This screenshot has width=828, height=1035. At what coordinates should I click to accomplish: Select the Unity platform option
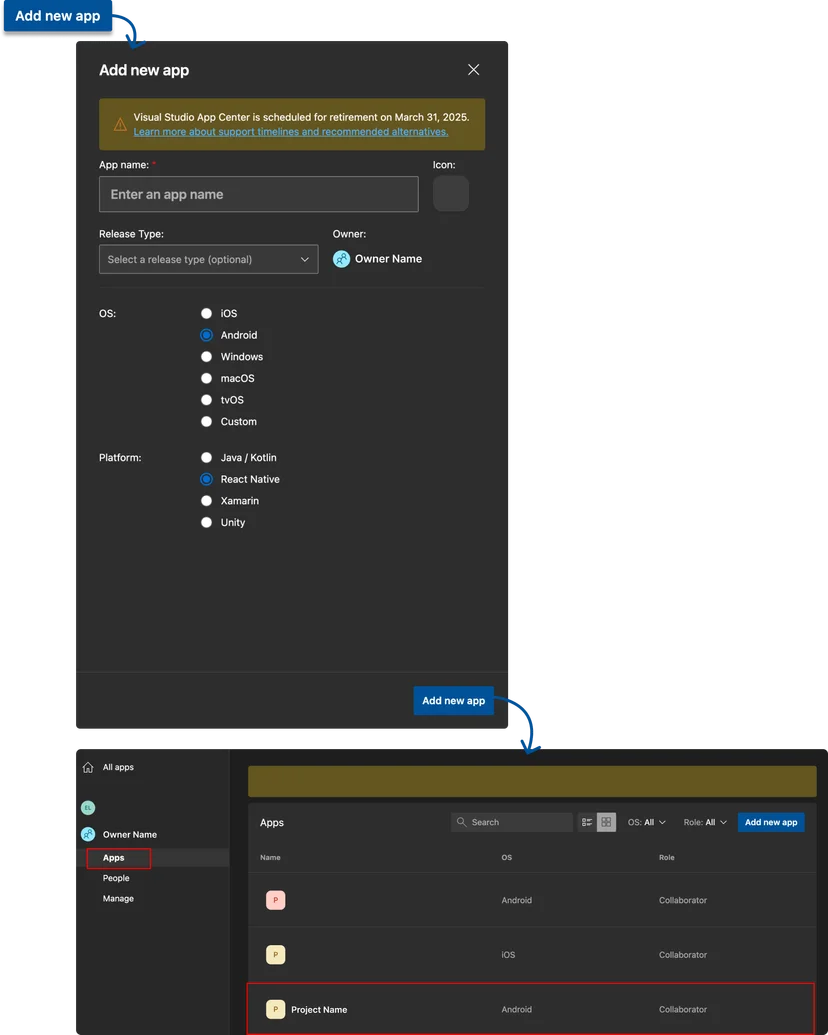tap(207, 522)
